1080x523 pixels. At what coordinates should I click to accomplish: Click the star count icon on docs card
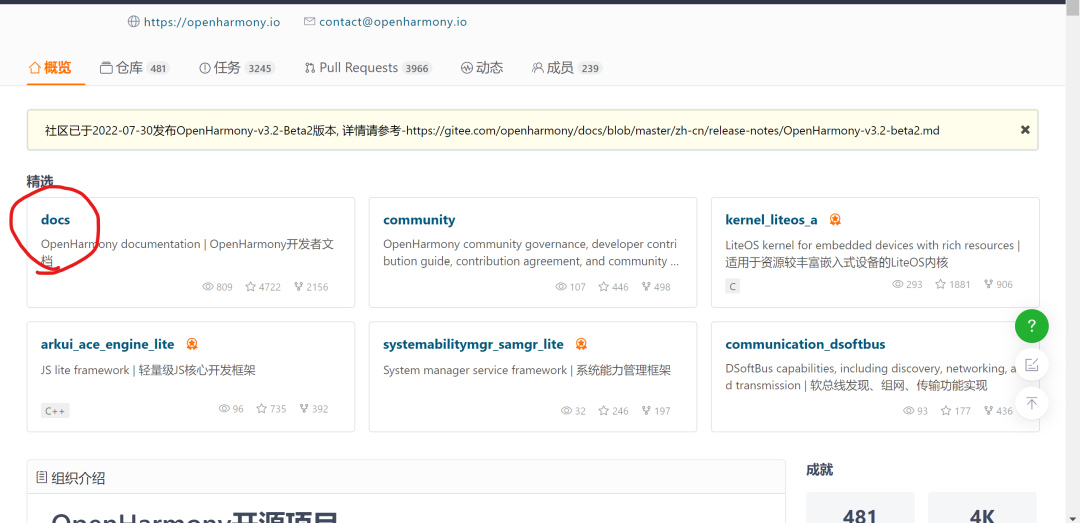pos(251,287)
